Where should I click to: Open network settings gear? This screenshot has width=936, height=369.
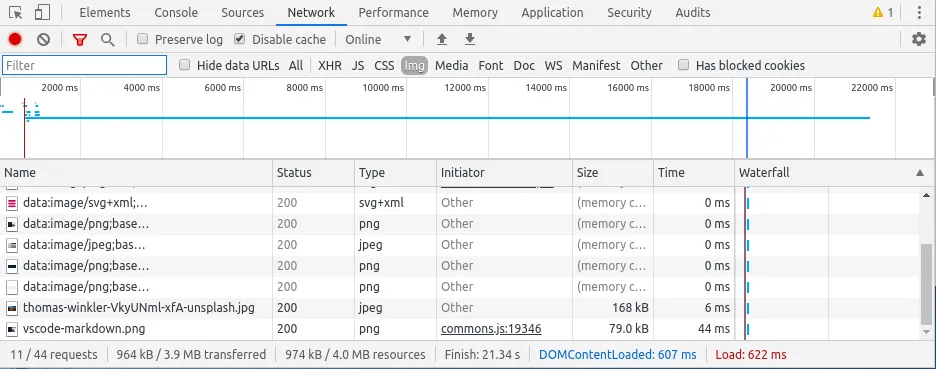click(x=919, y=39)
